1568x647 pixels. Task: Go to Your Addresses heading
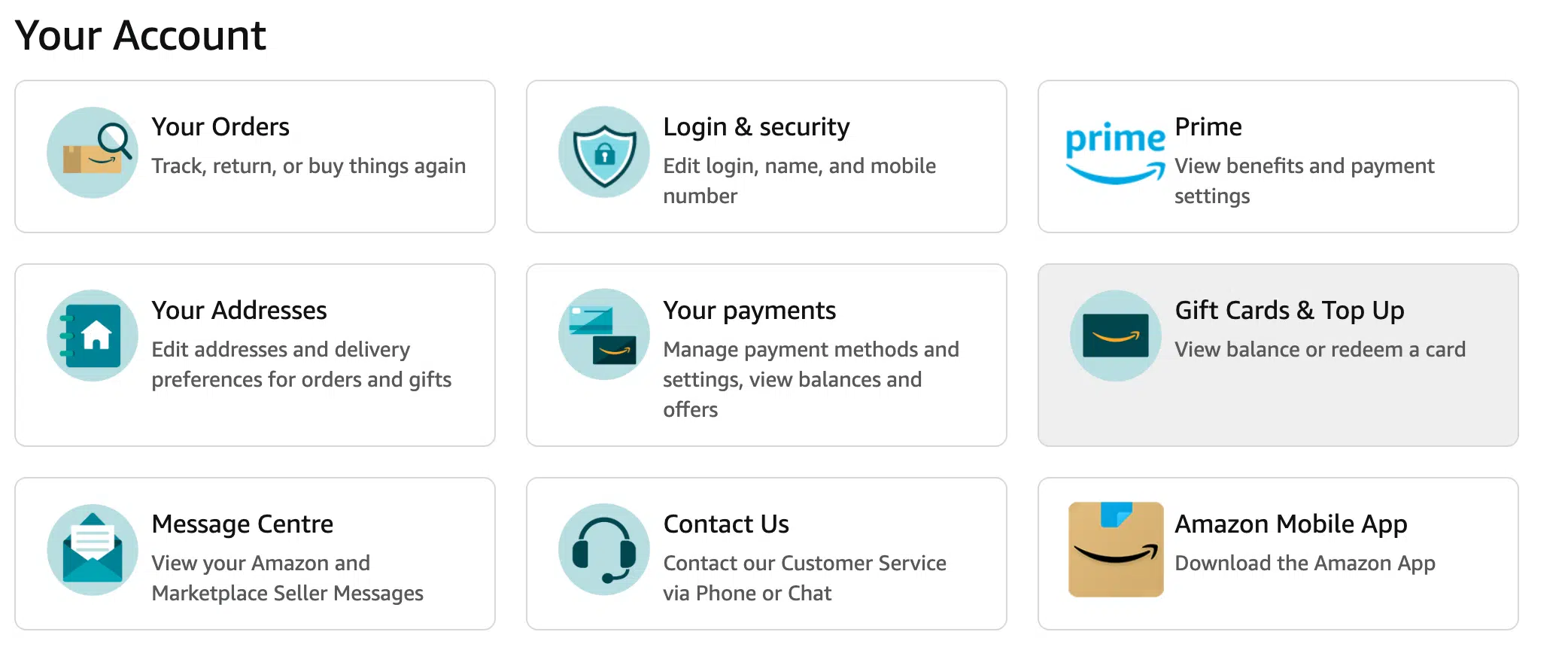tap(239, 311)
